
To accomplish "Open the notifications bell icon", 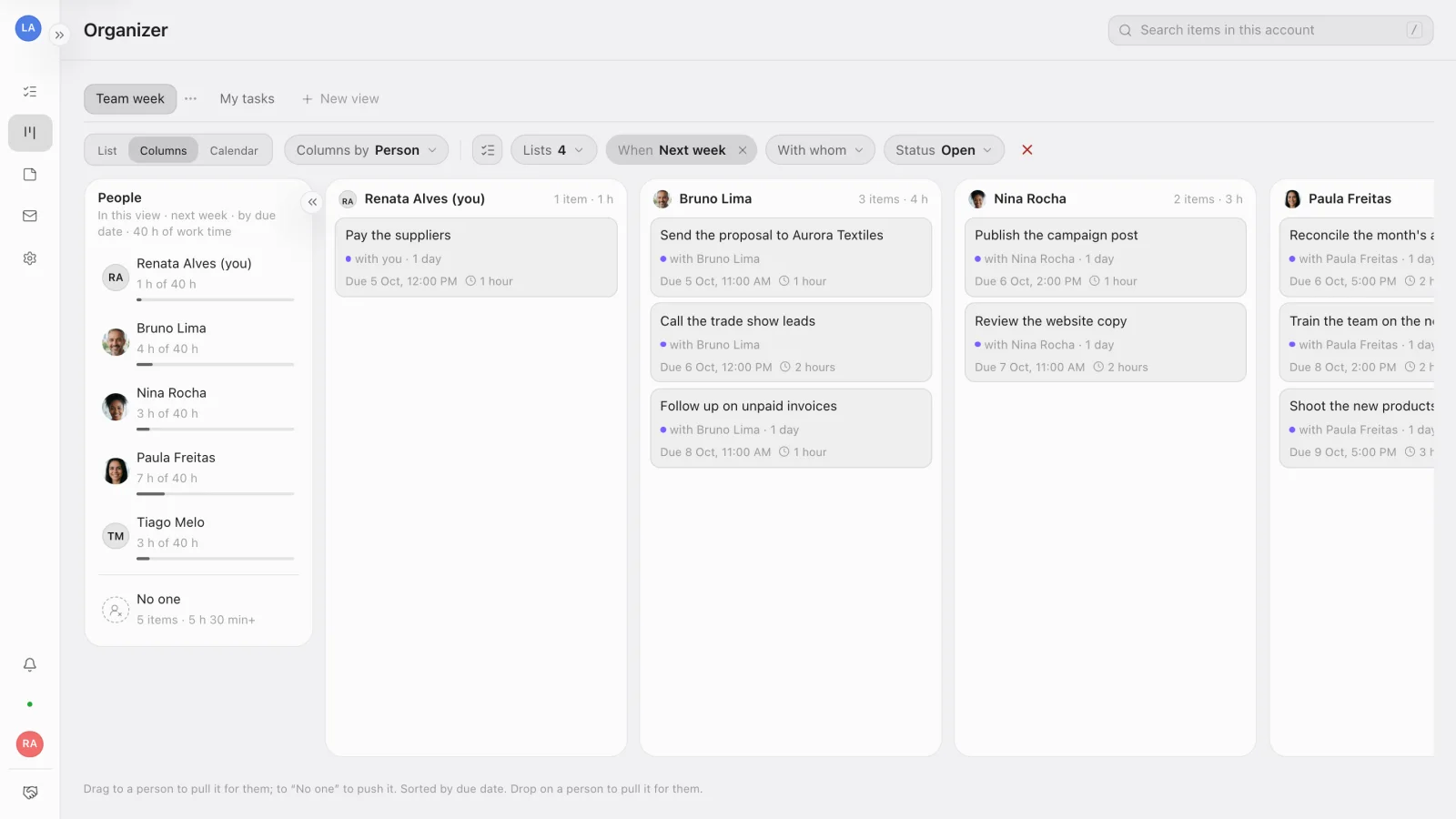I will [x=30, y=664].
